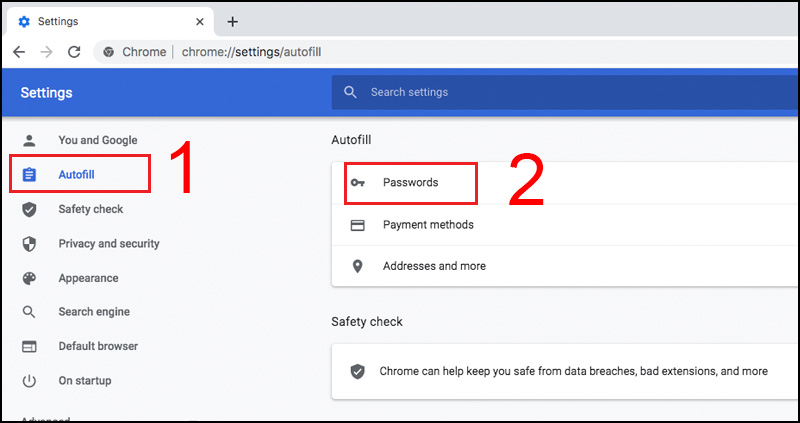Click the Autofill clipboard icon in sidebar

tap(29, 175)
